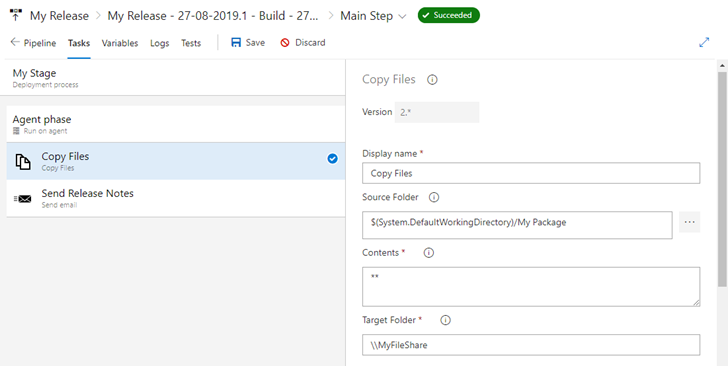This screenshot has height=366, width=728.
Task: Select the Copy Files task row
Action: click(176, 161)
